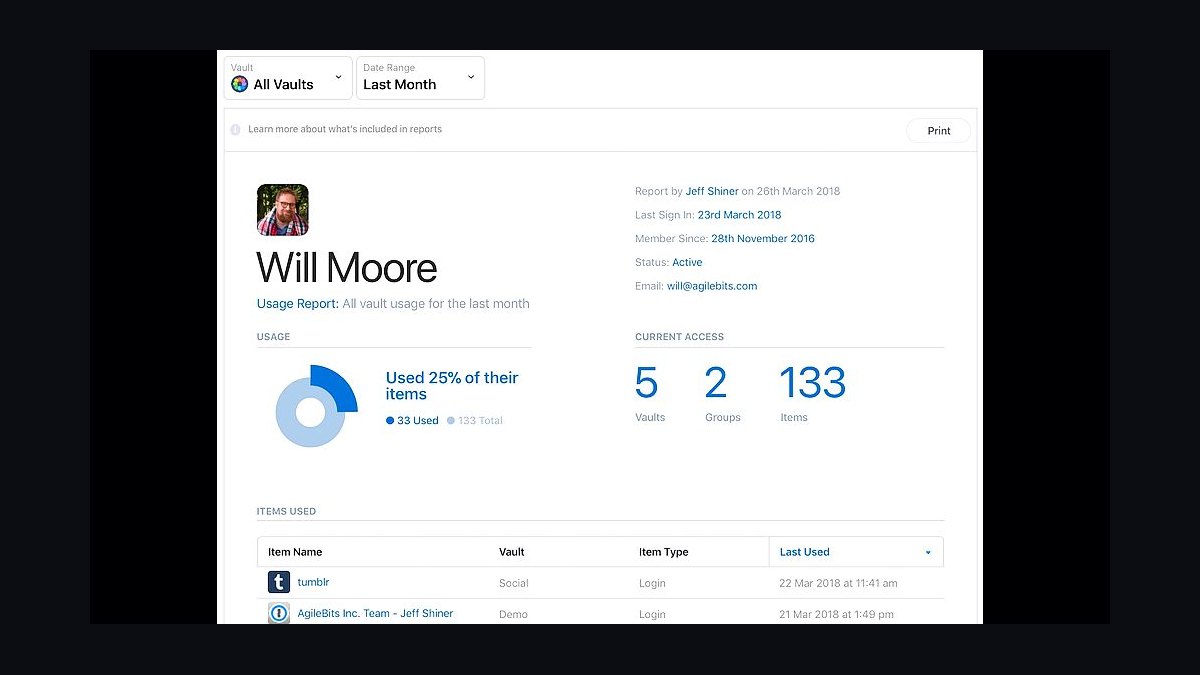Viewport: 1200px width, 675px height.
Task: Sort by the Last Used column
Action: [x=856, y=552]
